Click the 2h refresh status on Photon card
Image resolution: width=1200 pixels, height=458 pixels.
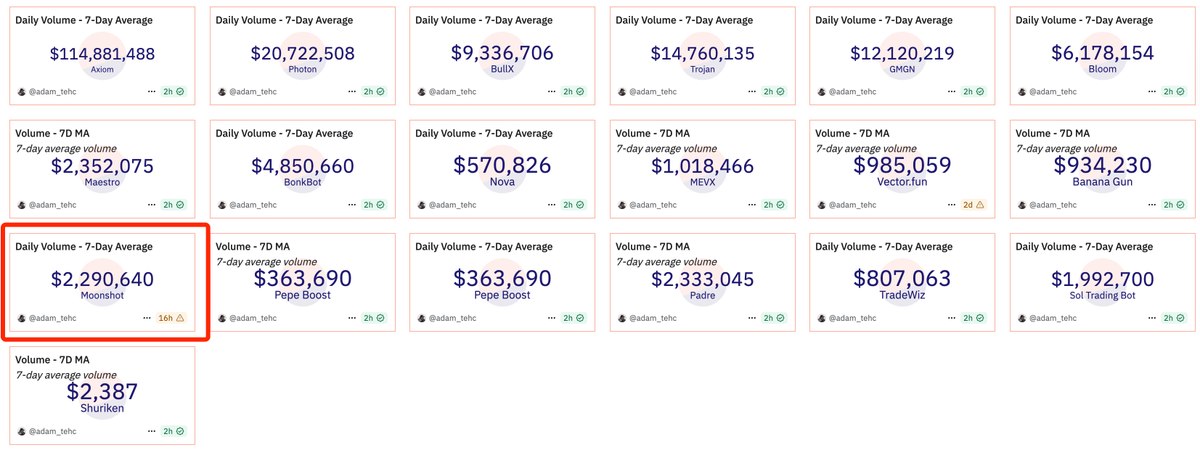[373, 91]
